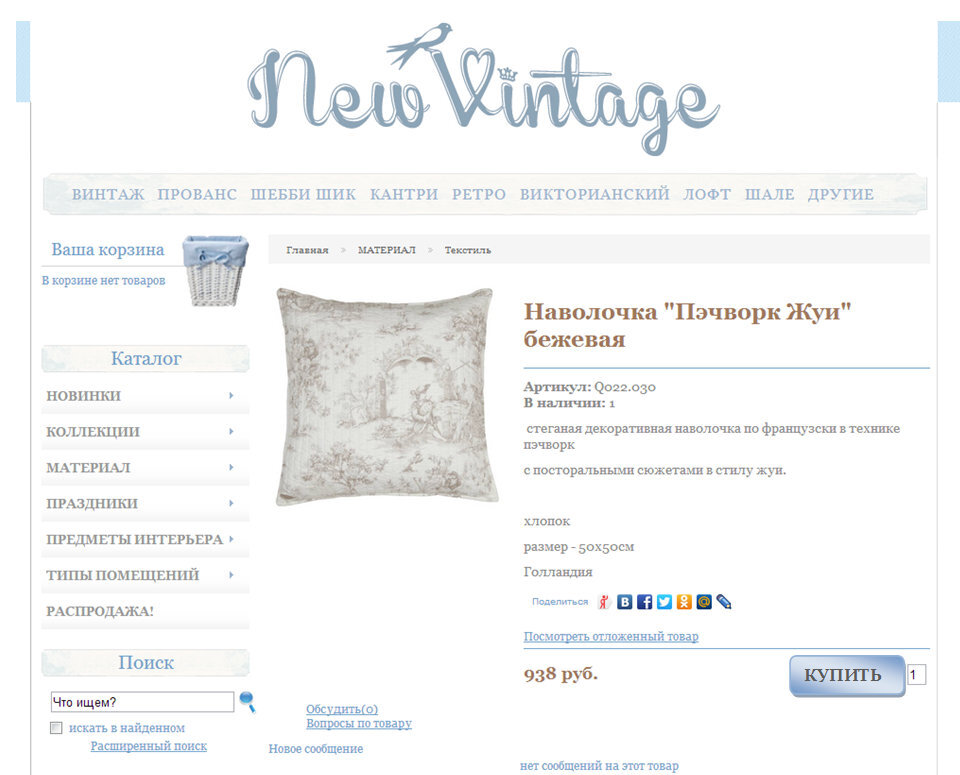The width and height of the screenshot is (960, 775).
Task: Expand the ПРАЗДНИКИ catalog arrow
Action: click(x=231, y=503)
